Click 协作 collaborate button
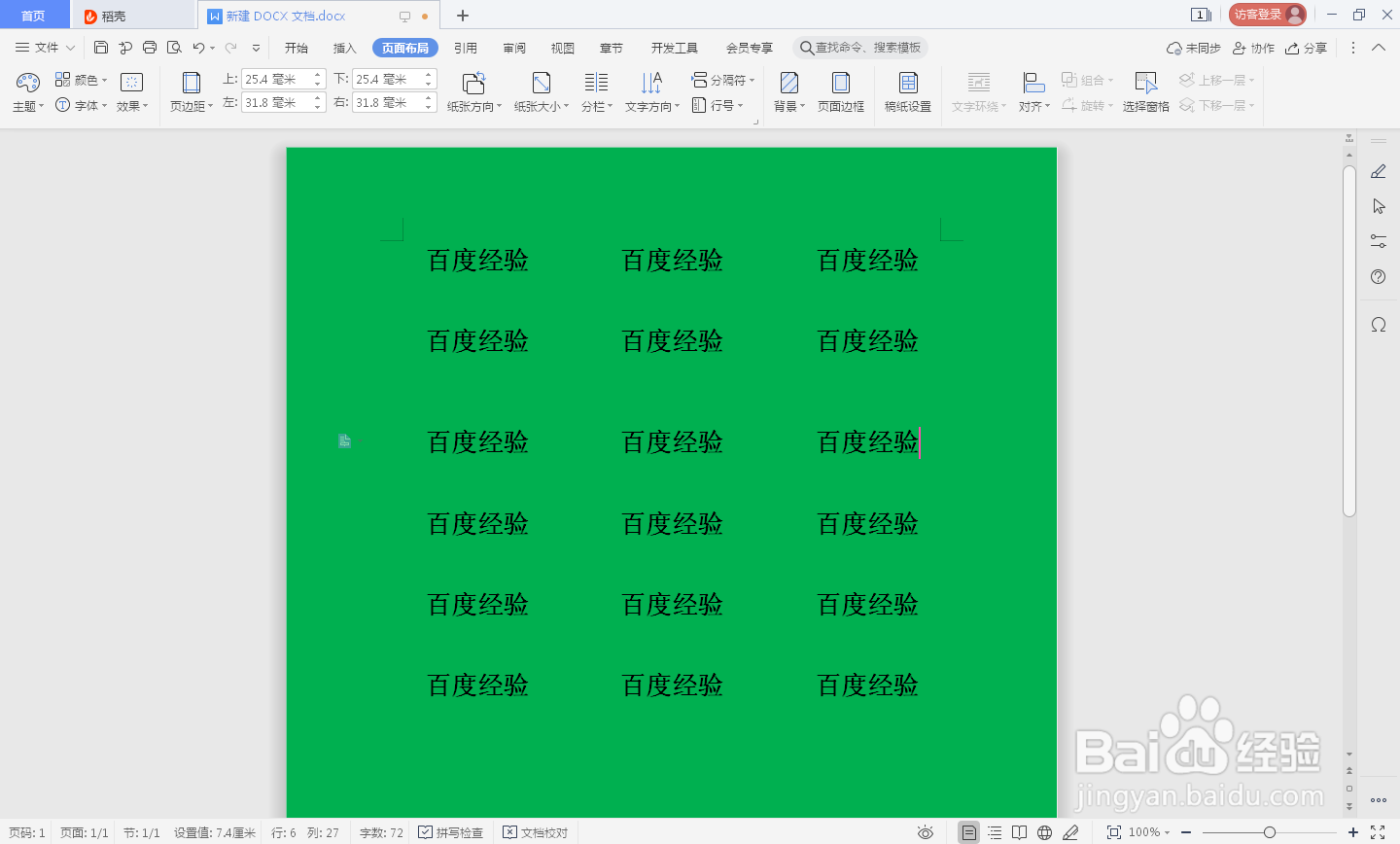The width and height of the screenshot is (1400, 844). [x=1253, y=48]
